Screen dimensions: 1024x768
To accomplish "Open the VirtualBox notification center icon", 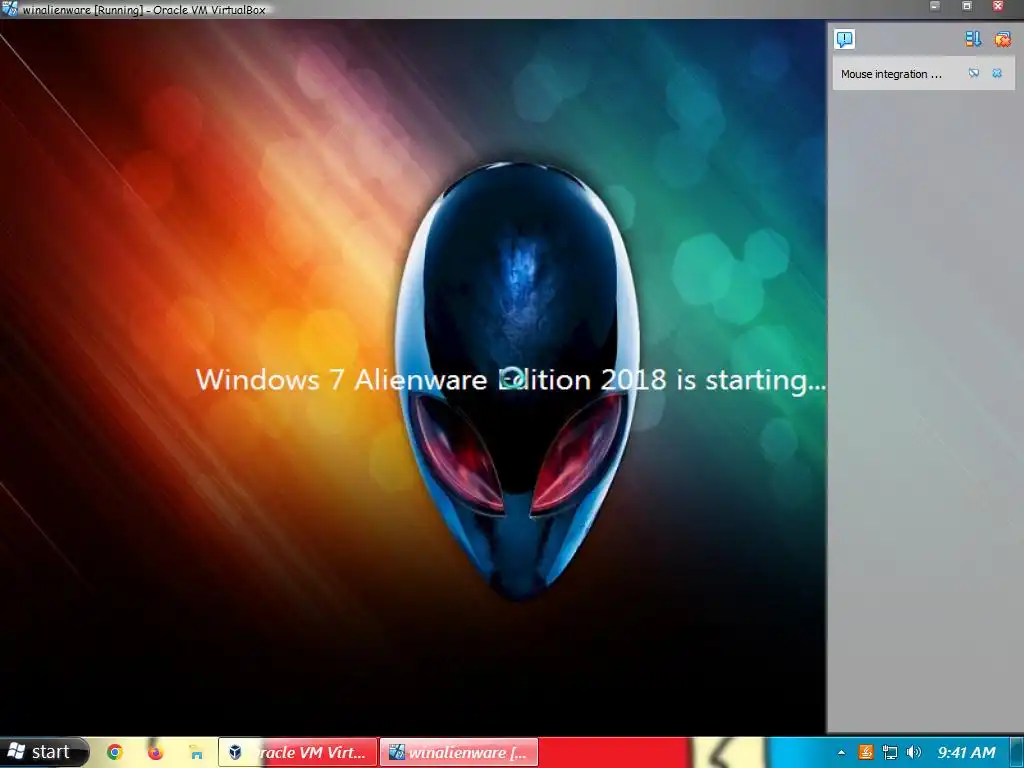I will [844, 39].
